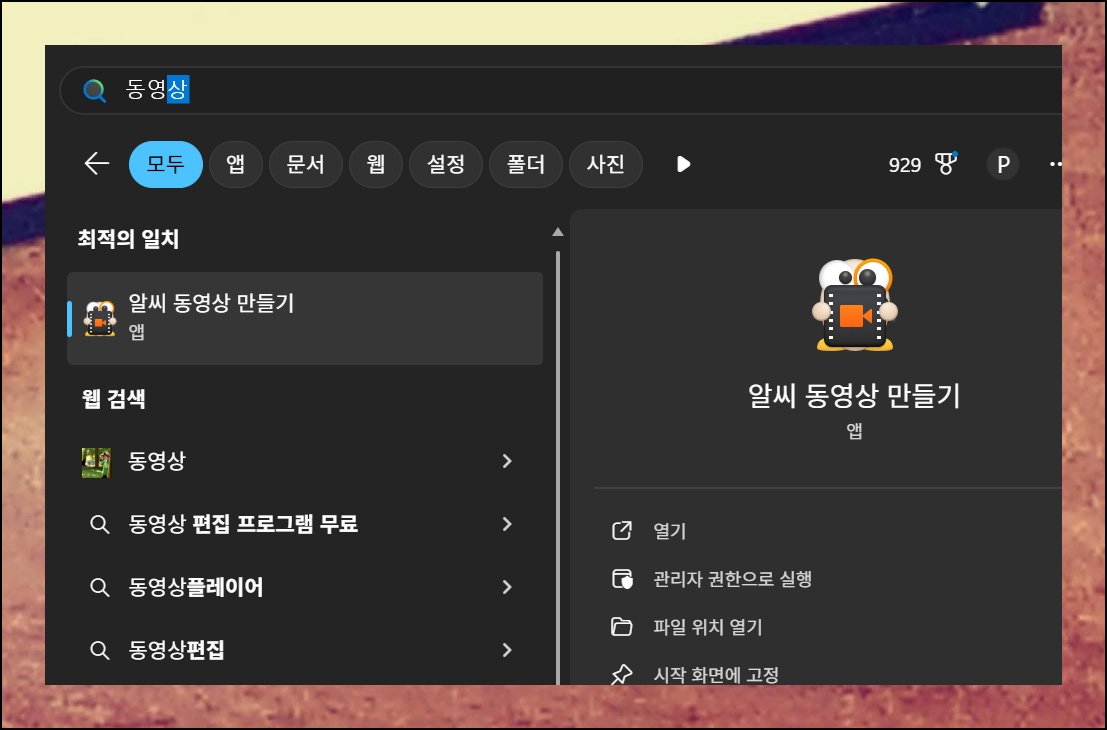Click the 929 rewards points
The width and height of the screenshot is (1107, 730).
point(904,165)
